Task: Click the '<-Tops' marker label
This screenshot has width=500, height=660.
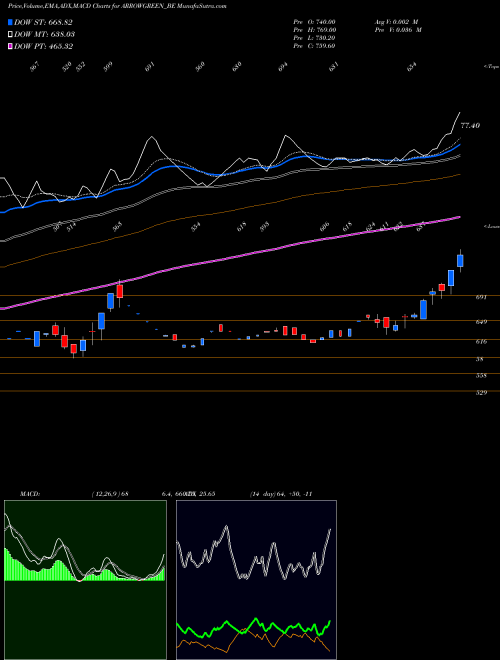Action: click(x=492, y=67)
